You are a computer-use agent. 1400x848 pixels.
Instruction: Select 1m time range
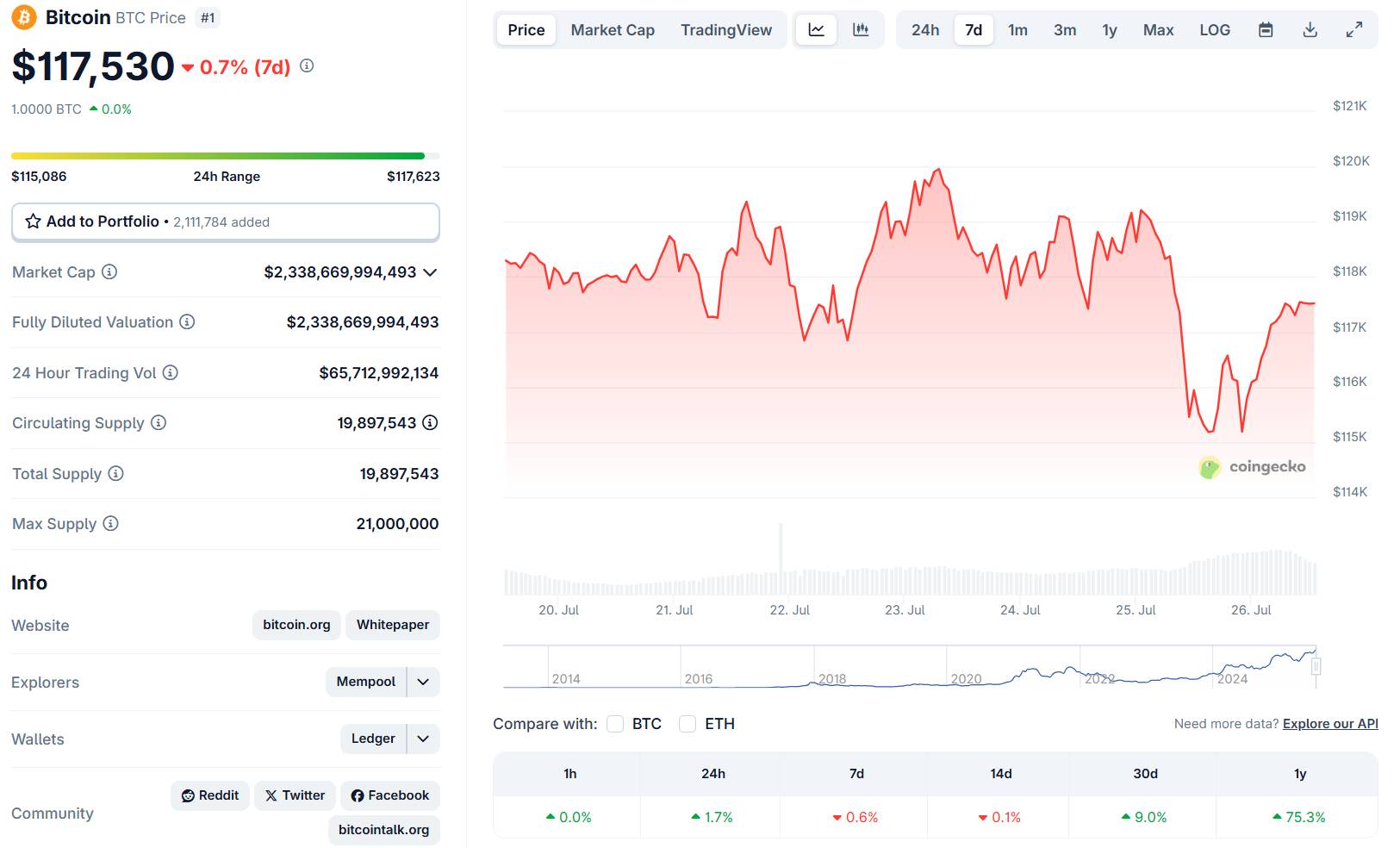coord(1017,30)
